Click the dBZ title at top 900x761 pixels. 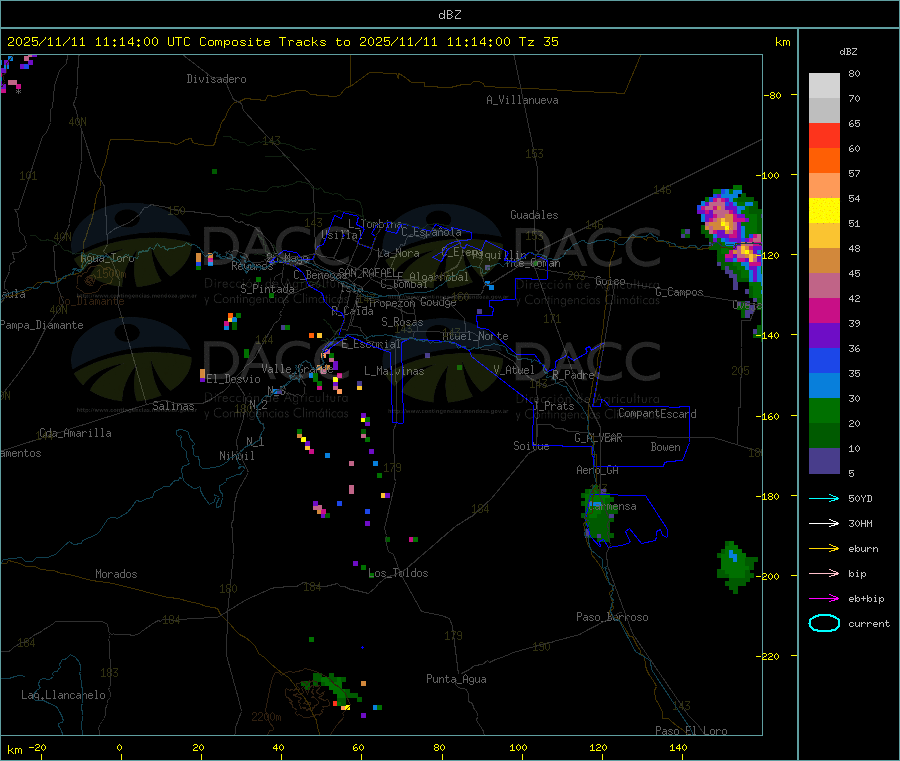coord(449,15)
